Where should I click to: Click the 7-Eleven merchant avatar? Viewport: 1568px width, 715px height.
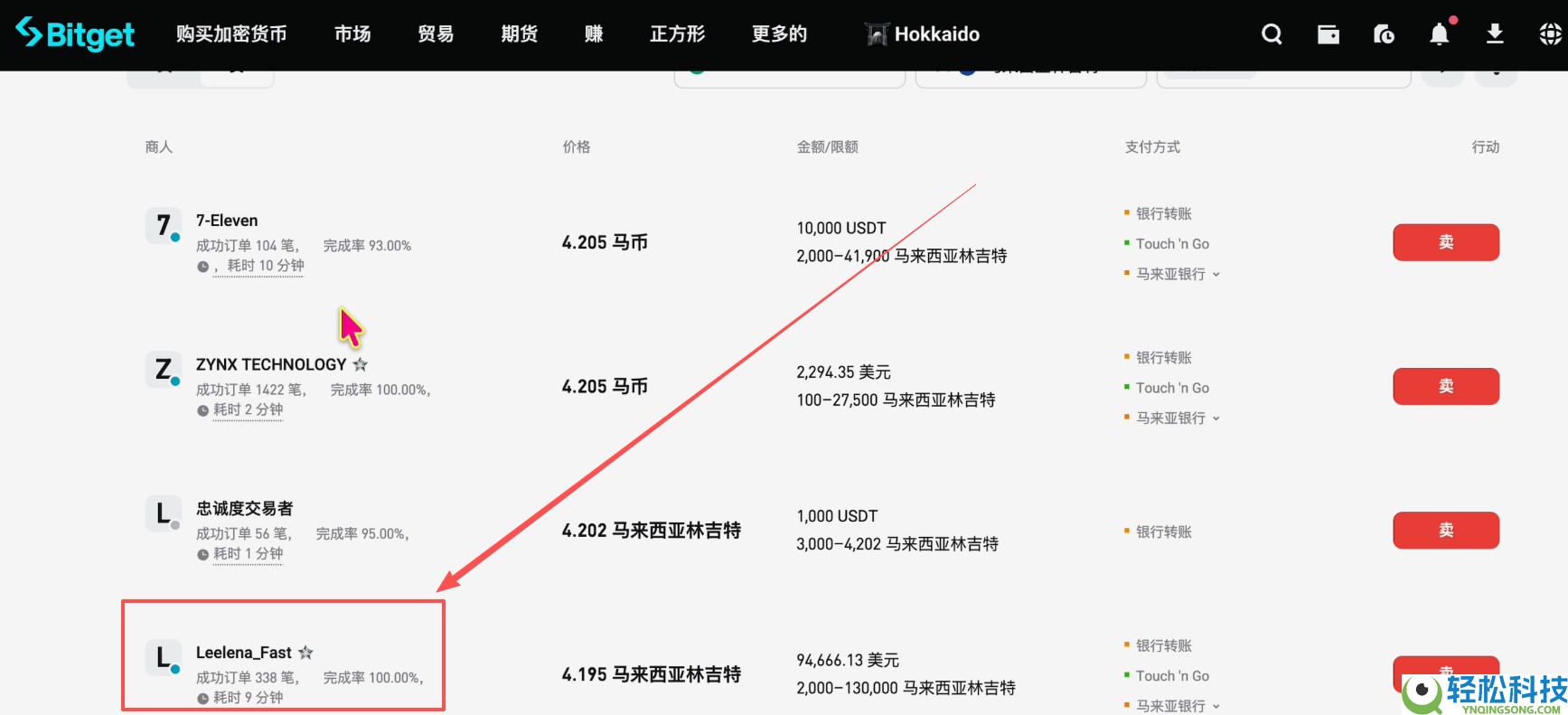(163, 225)
